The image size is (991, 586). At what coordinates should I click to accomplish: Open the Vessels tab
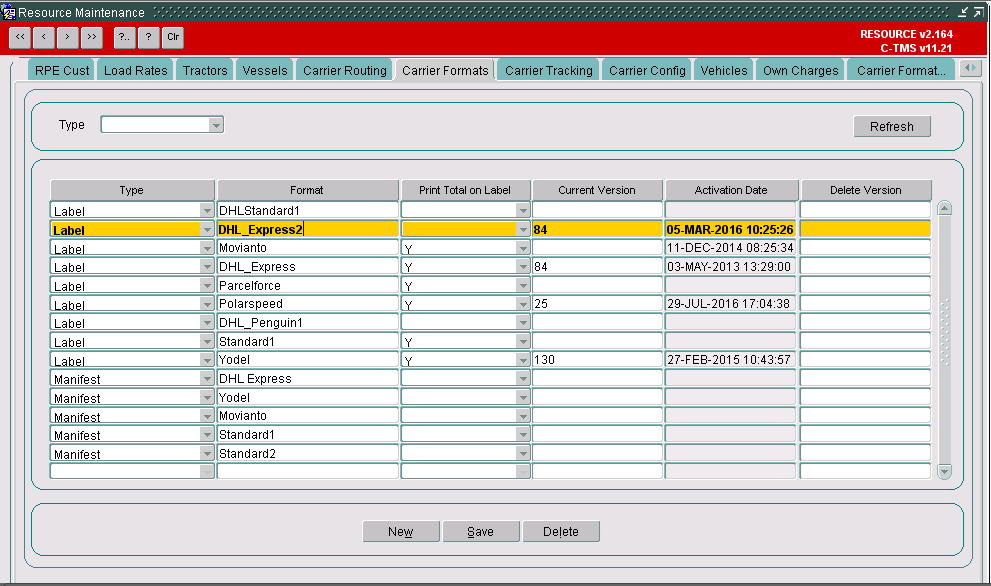point(265,70)
